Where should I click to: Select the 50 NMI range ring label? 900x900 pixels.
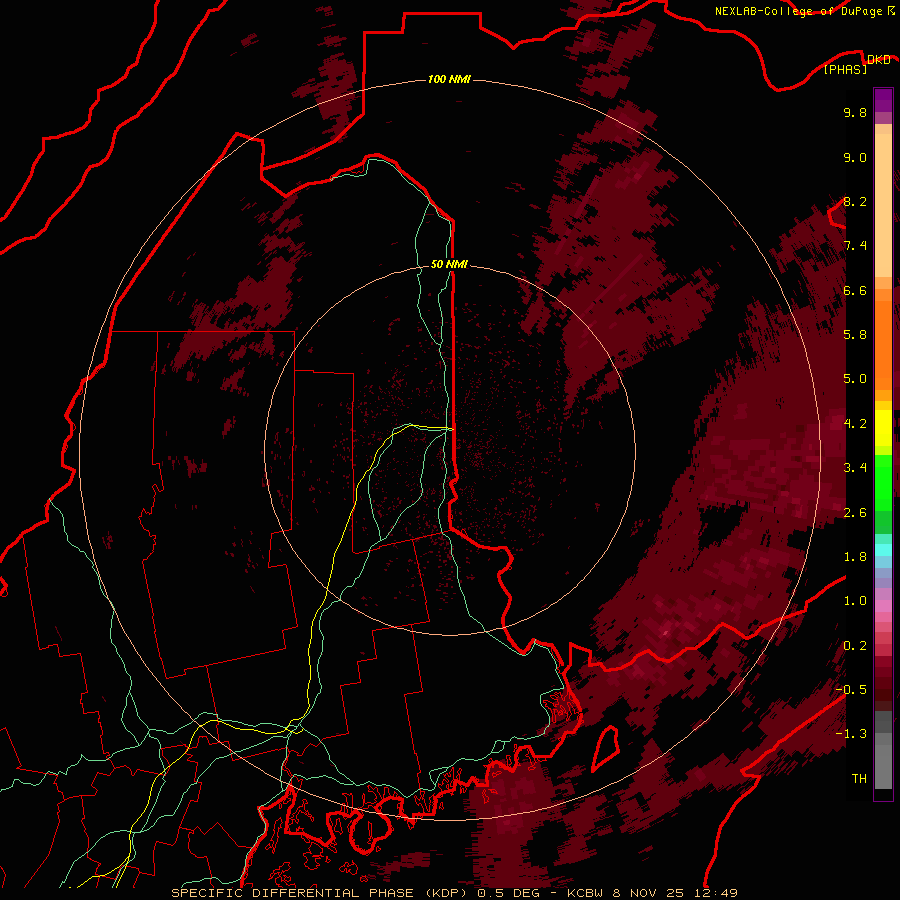[x=449, y=264]
